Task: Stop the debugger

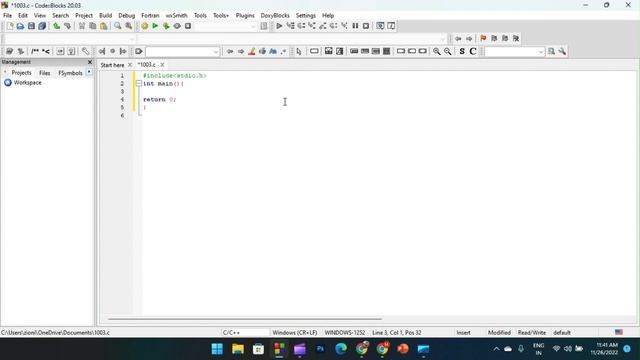Action: [366, 26]
